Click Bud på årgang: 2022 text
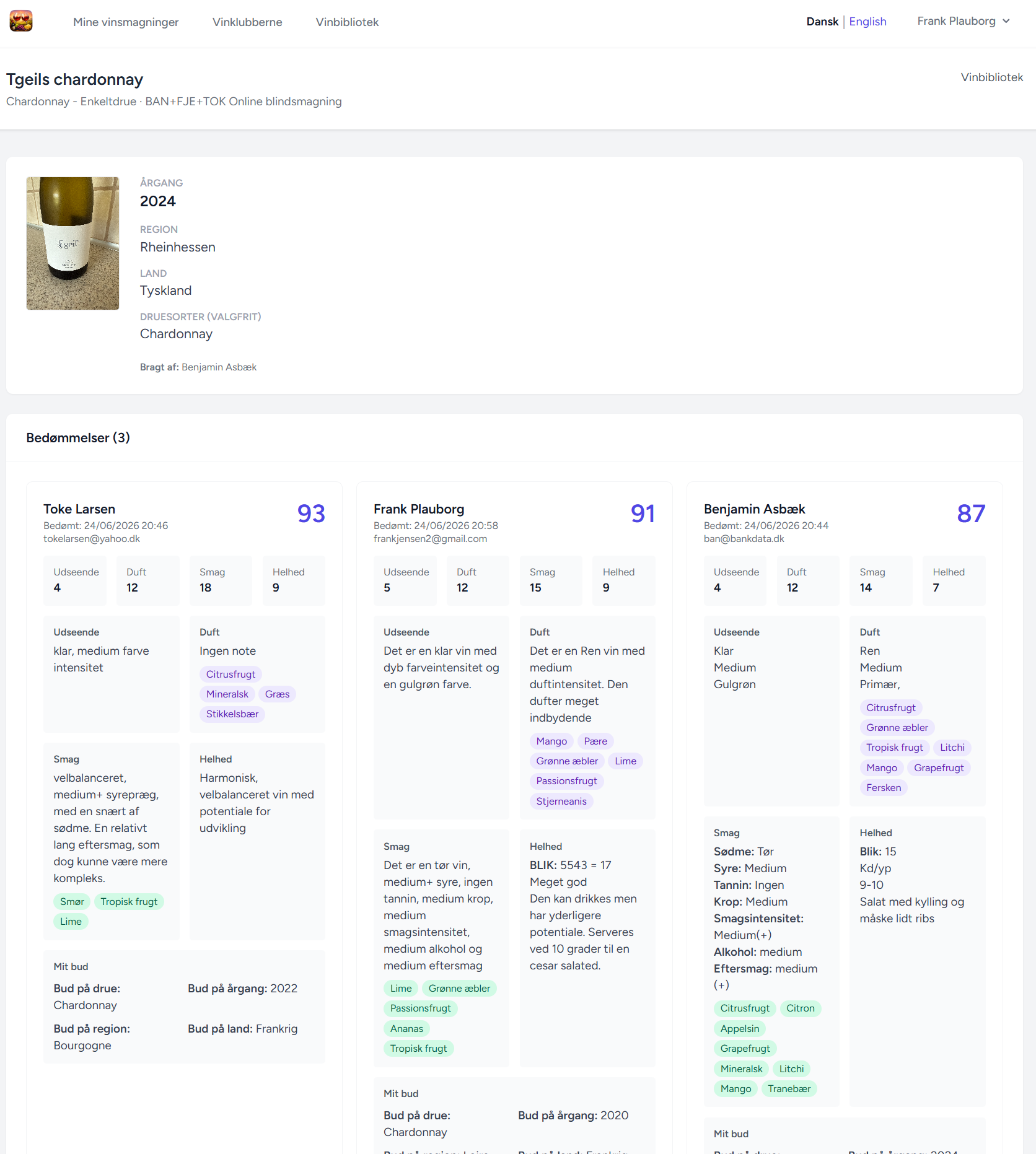1036x1154 pixels. pos(243,989)
